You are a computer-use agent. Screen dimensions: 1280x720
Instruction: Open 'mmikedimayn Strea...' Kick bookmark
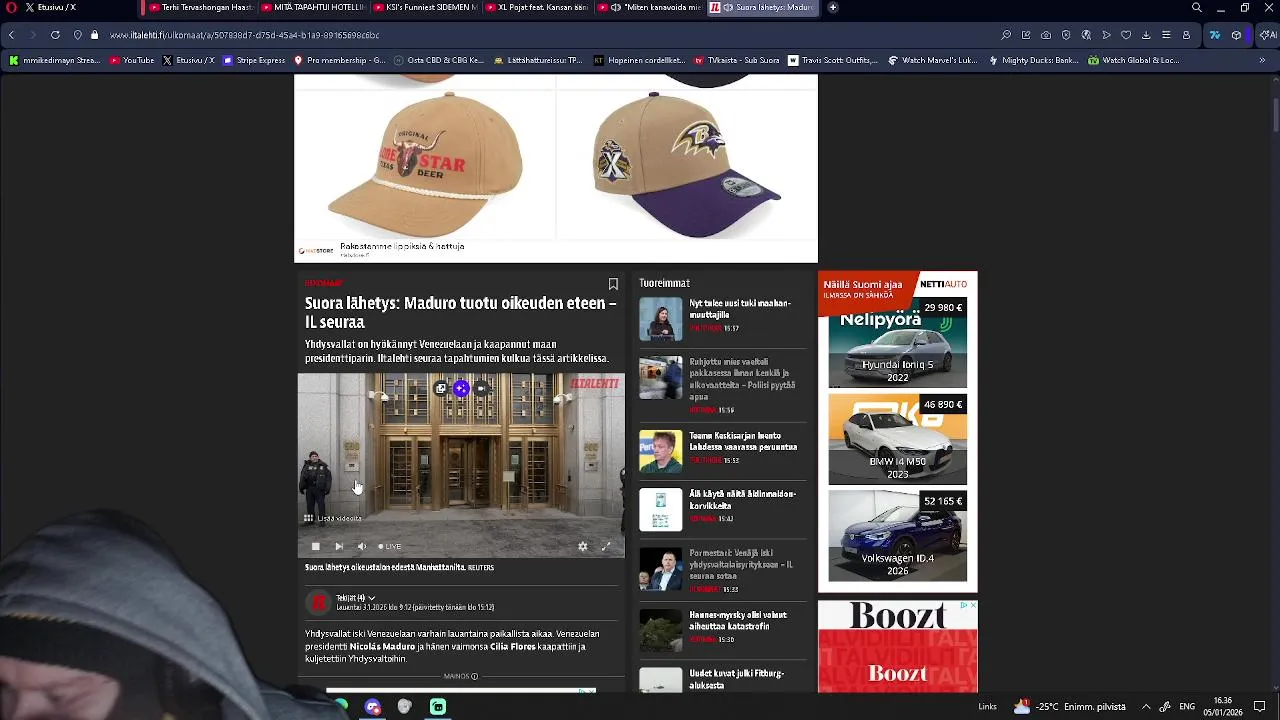(55, 60)
